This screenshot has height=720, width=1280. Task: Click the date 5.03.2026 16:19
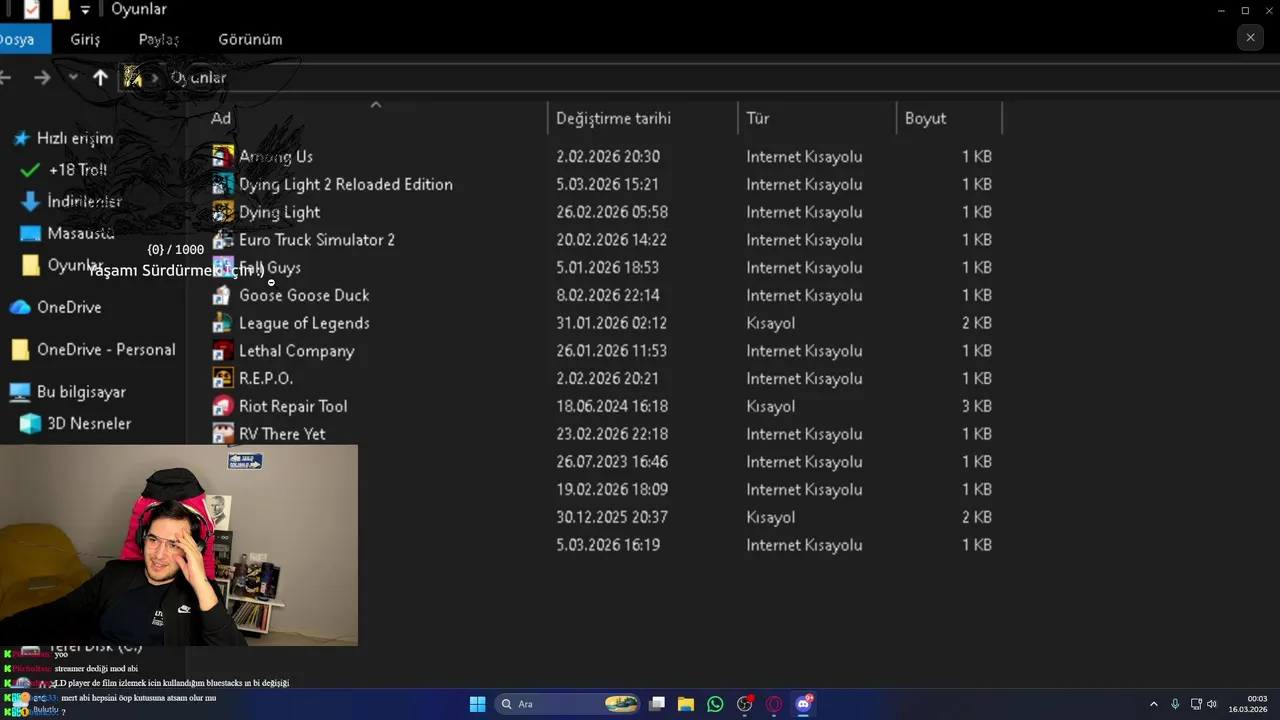coord(608,545)
